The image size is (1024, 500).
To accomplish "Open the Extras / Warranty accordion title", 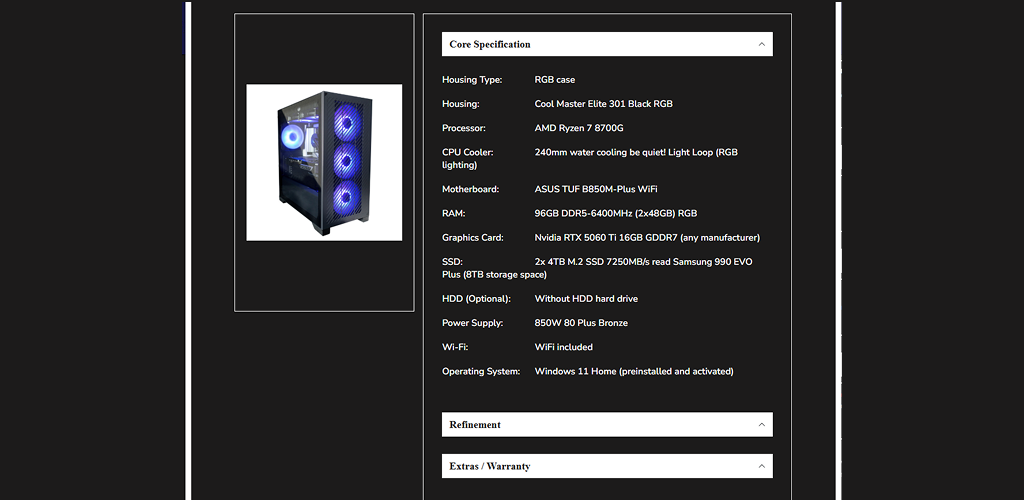I will (x=490, y=467).
